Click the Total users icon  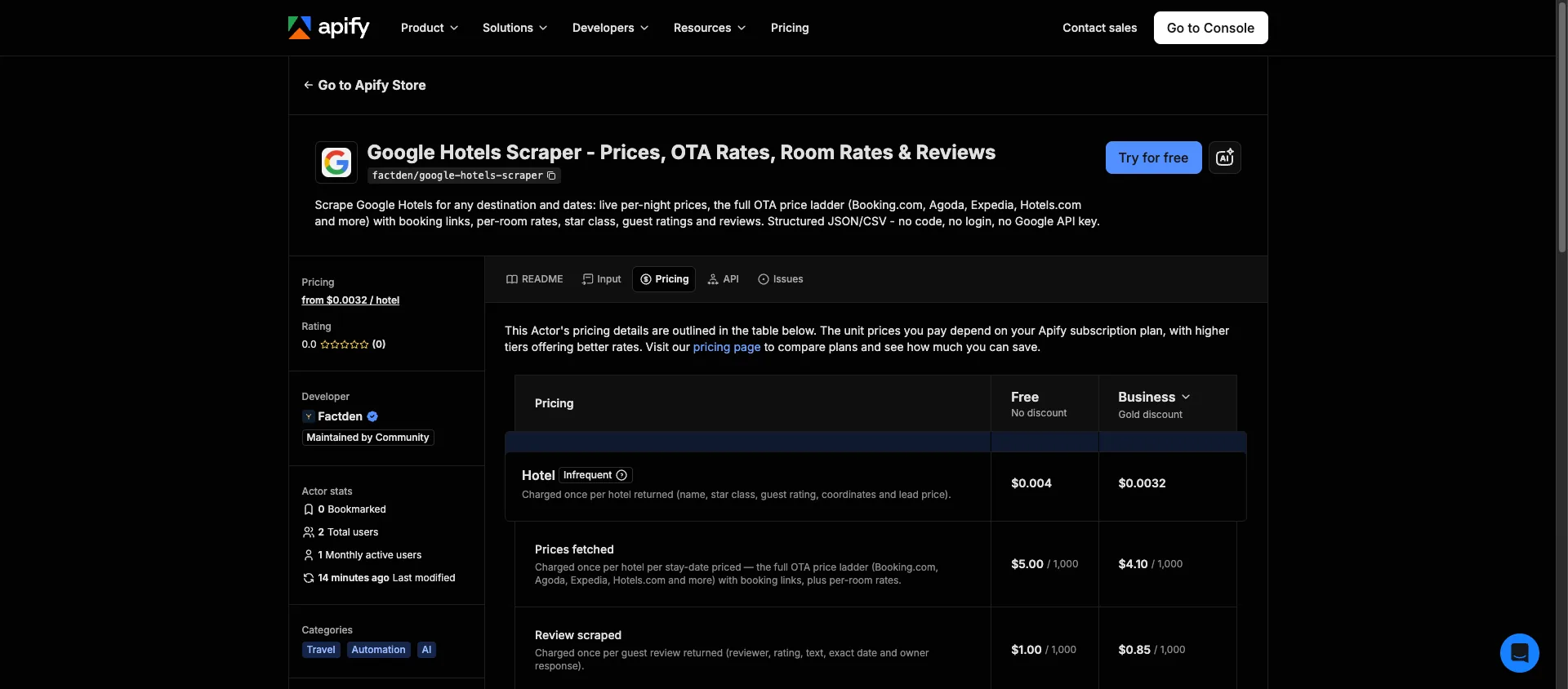click(x=309, y=532)
